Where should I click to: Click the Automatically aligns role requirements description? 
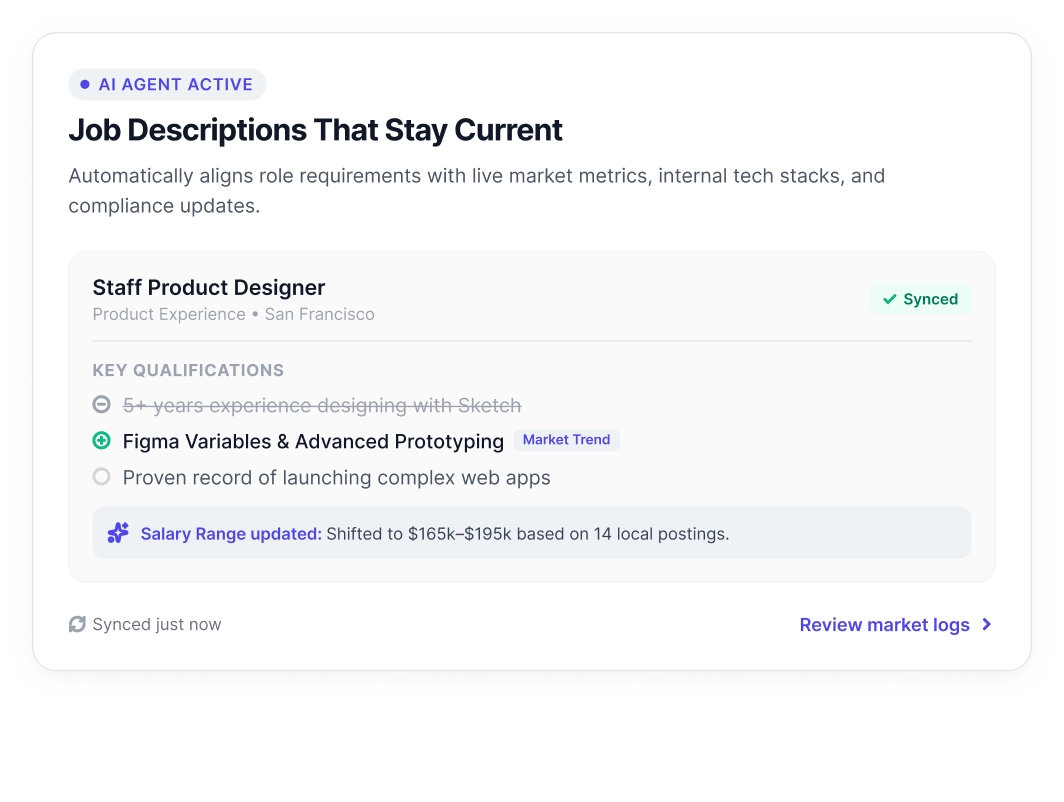477,191
